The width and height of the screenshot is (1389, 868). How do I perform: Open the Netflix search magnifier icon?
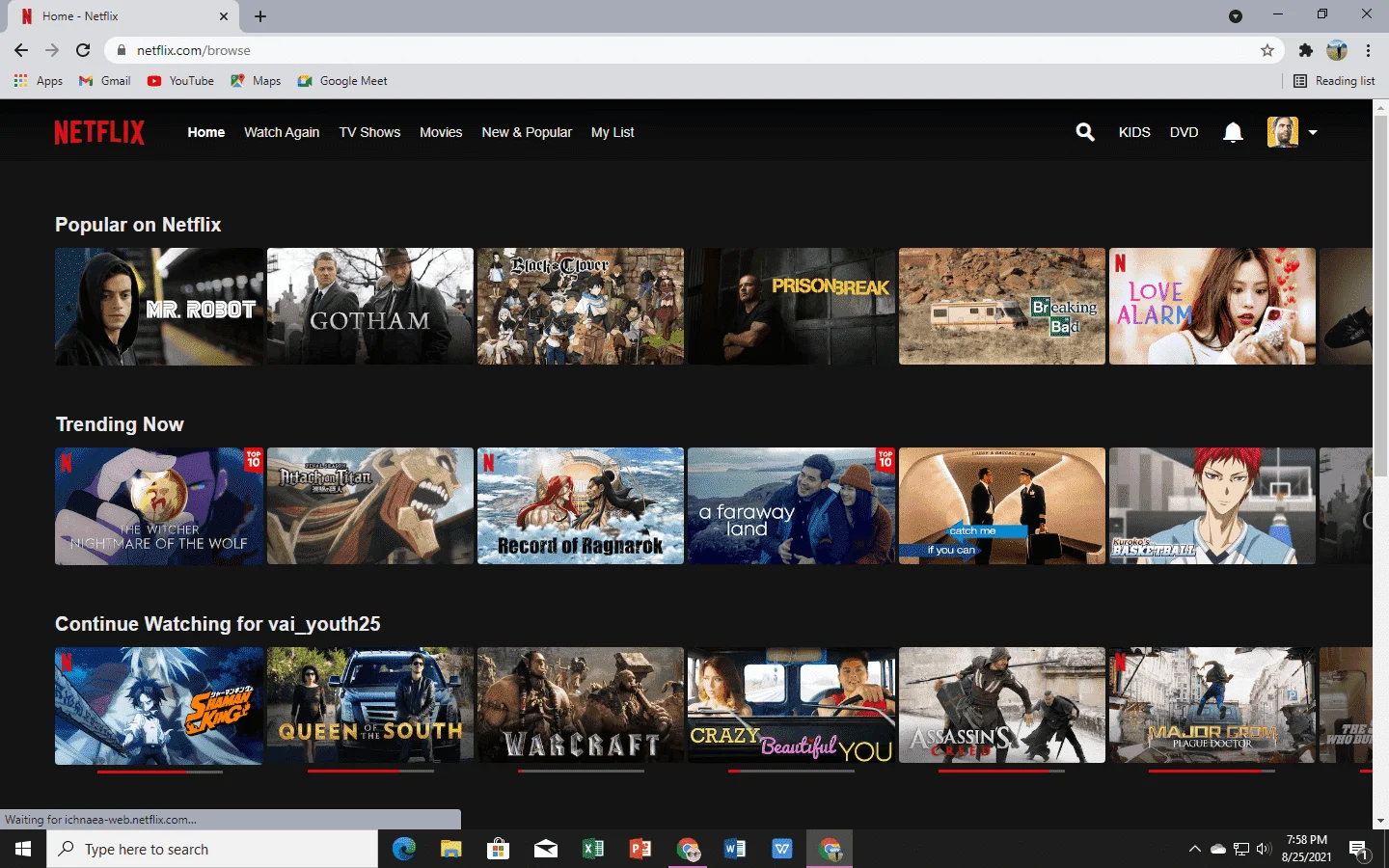click(x=1085, y=132)
